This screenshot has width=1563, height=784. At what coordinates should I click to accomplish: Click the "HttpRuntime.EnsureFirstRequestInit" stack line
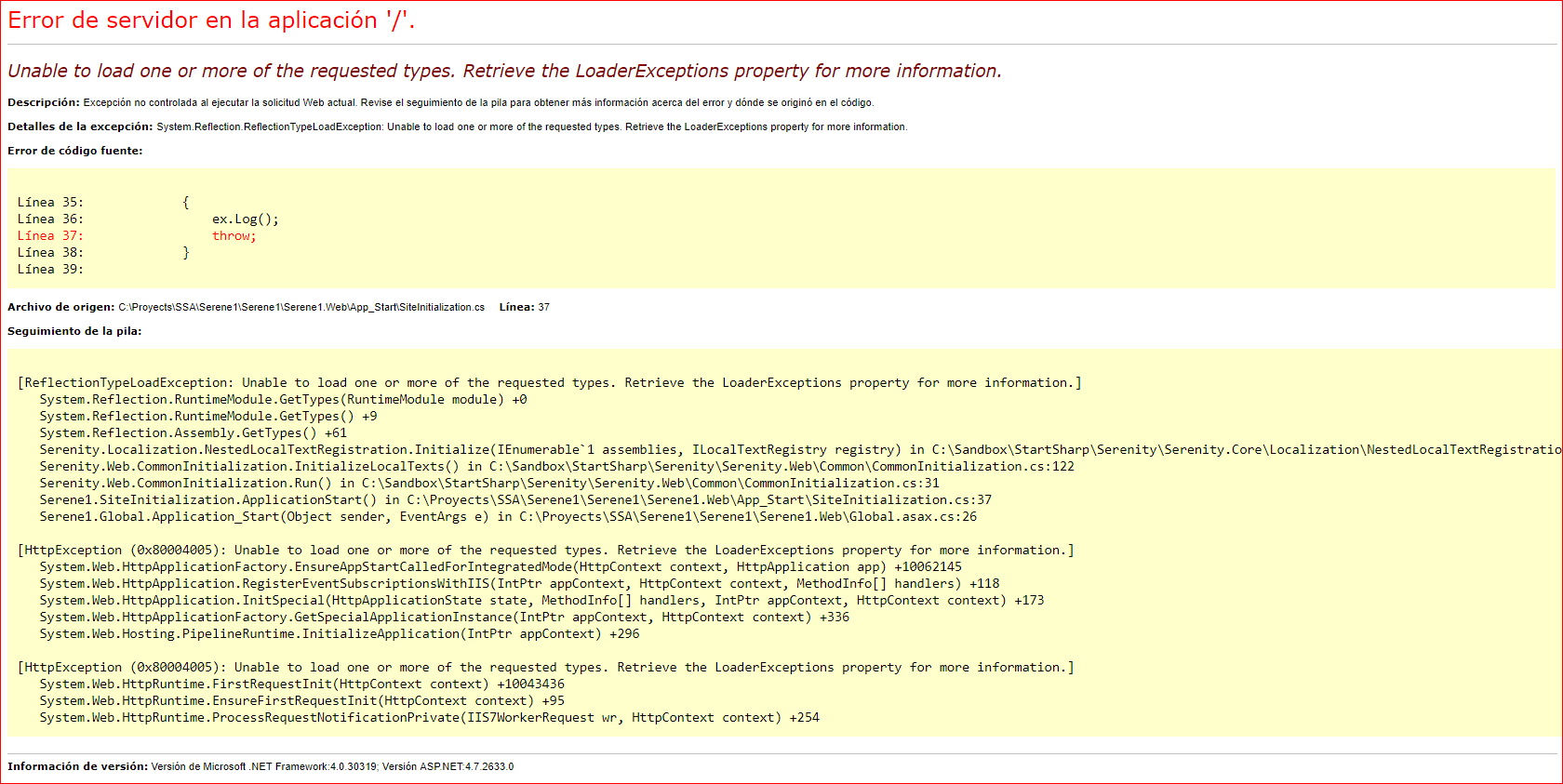[x=301, y=700]
